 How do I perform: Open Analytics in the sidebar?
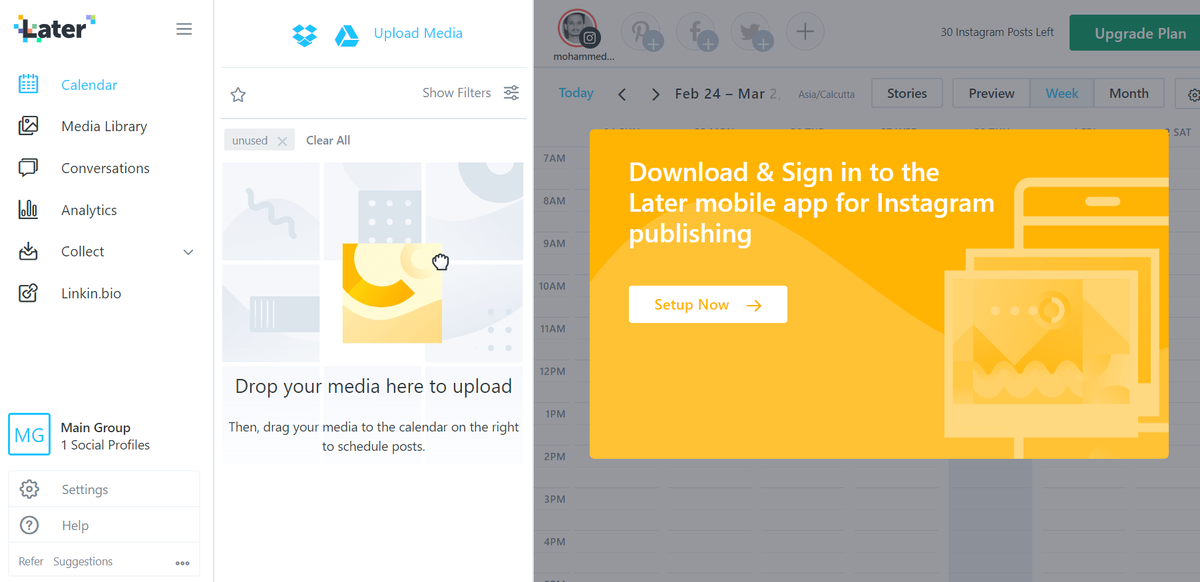point(89,210)
